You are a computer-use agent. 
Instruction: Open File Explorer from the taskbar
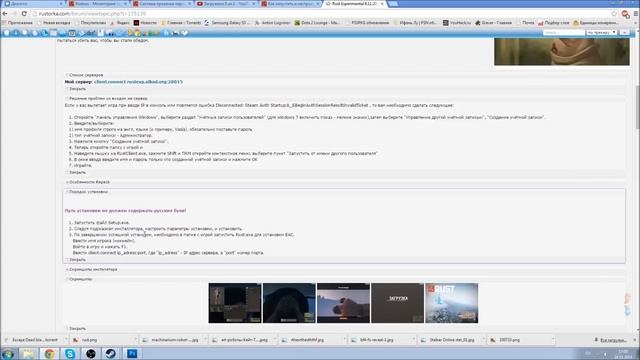[x=29, y=353]
